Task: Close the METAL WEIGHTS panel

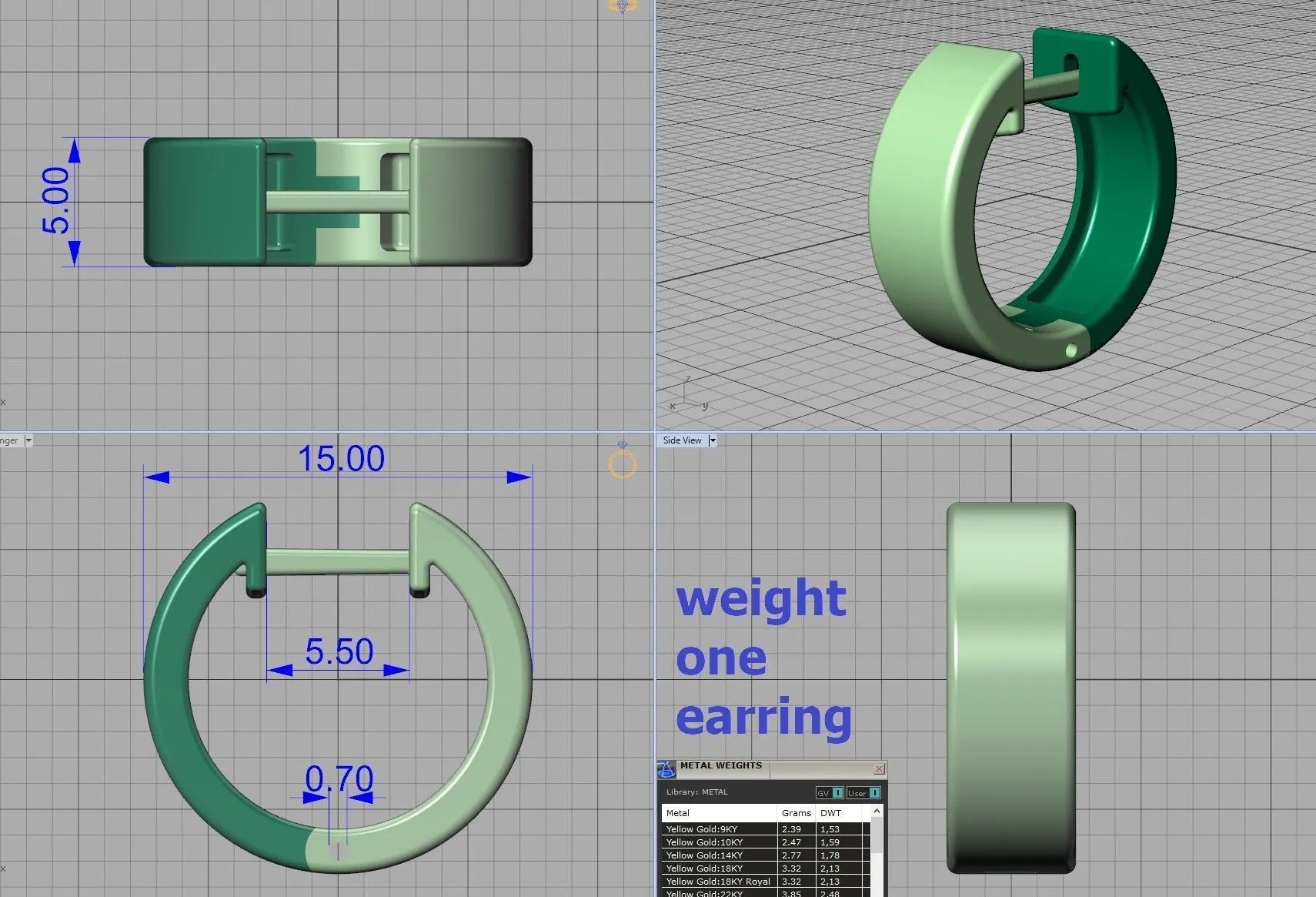Action: click(x=879, y=768)
